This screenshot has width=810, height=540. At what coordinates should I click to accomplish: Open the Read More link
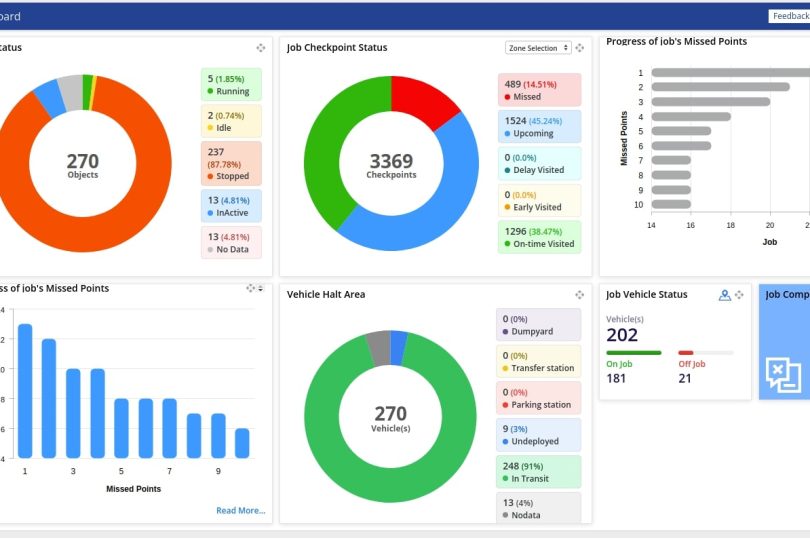point(241,510)
